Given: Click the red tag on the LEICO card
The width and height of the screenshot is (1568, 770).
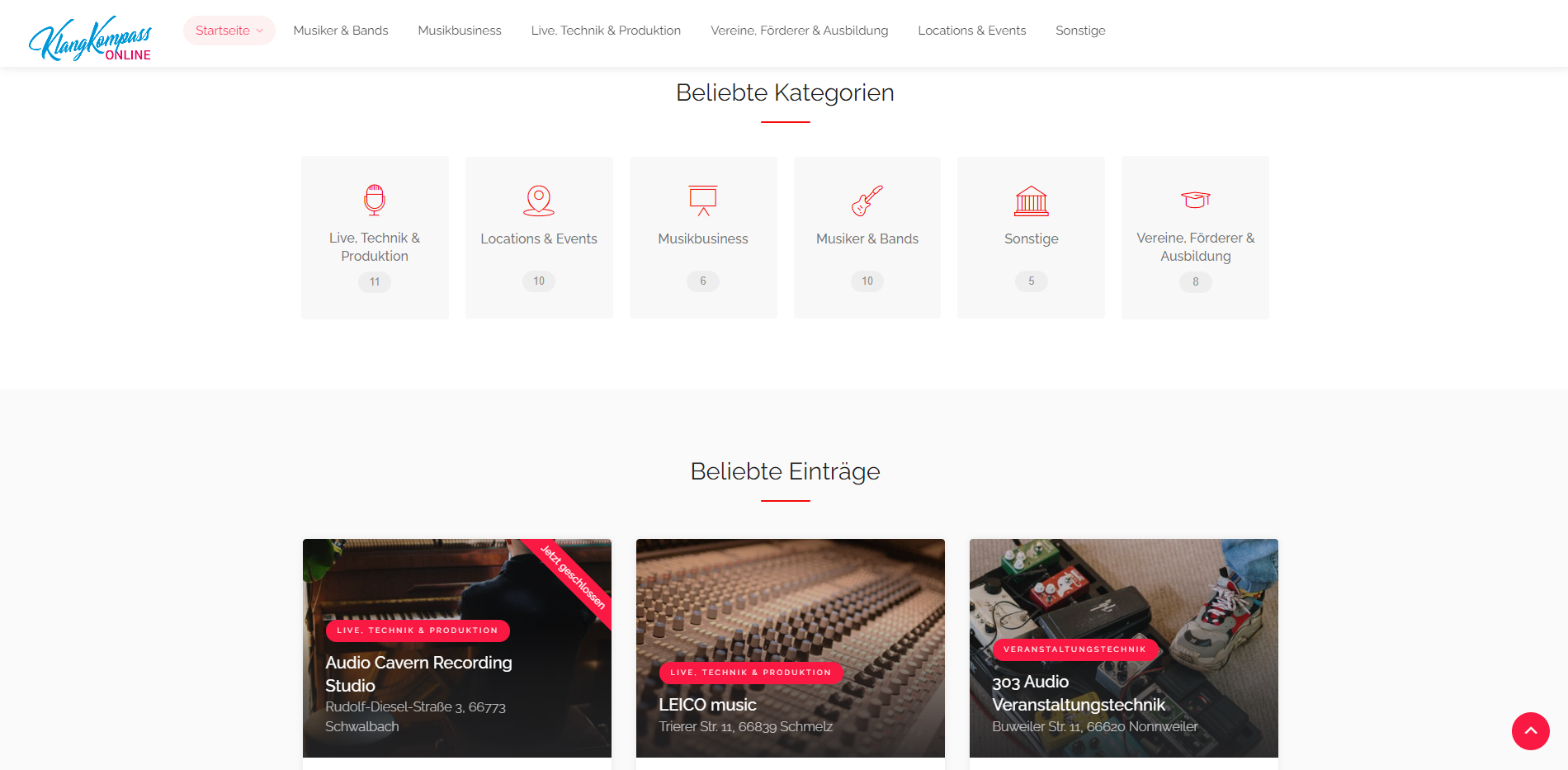Looking at the screenshot, I should point(751,673).
